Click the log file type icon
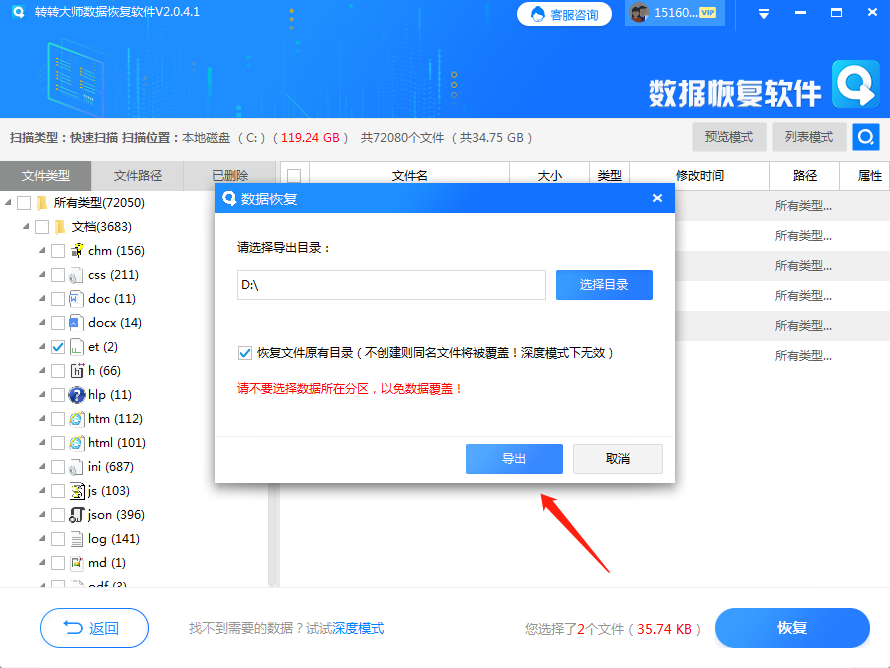The height and width of the screenshot is (668, 890). point(78,539)
